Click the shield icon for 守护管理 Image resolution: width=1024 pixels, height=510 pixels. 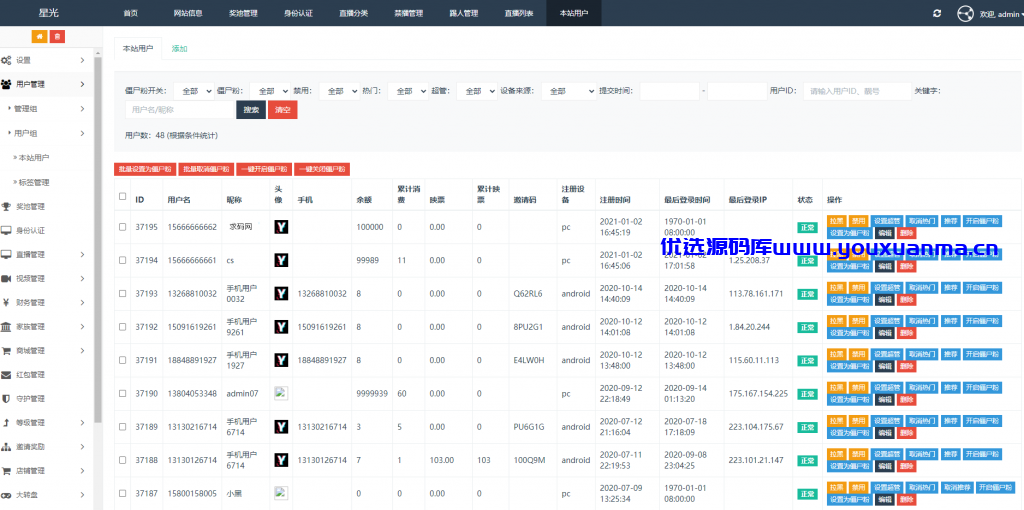6,399
